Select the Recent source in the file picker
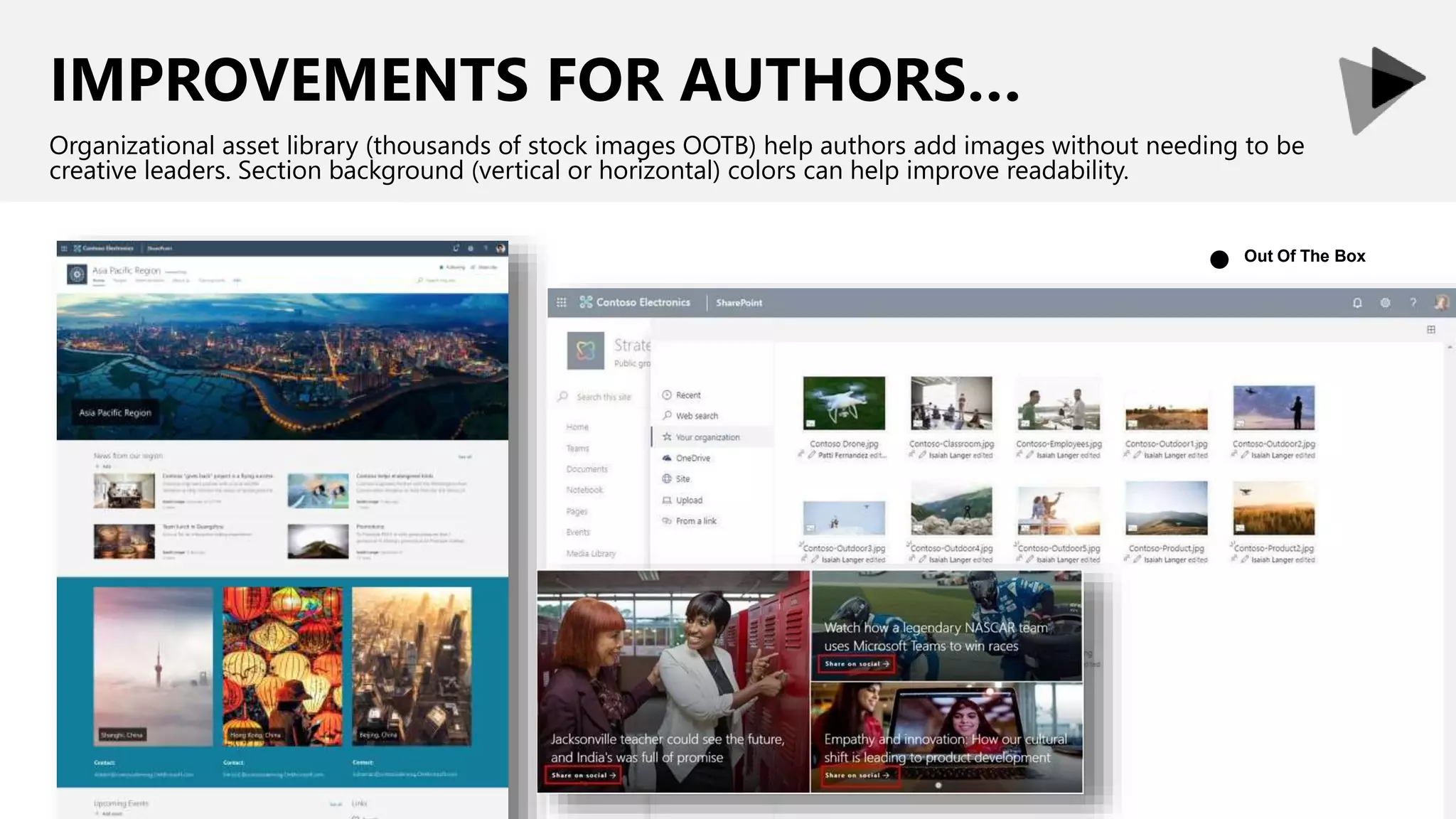 [688, 395]
